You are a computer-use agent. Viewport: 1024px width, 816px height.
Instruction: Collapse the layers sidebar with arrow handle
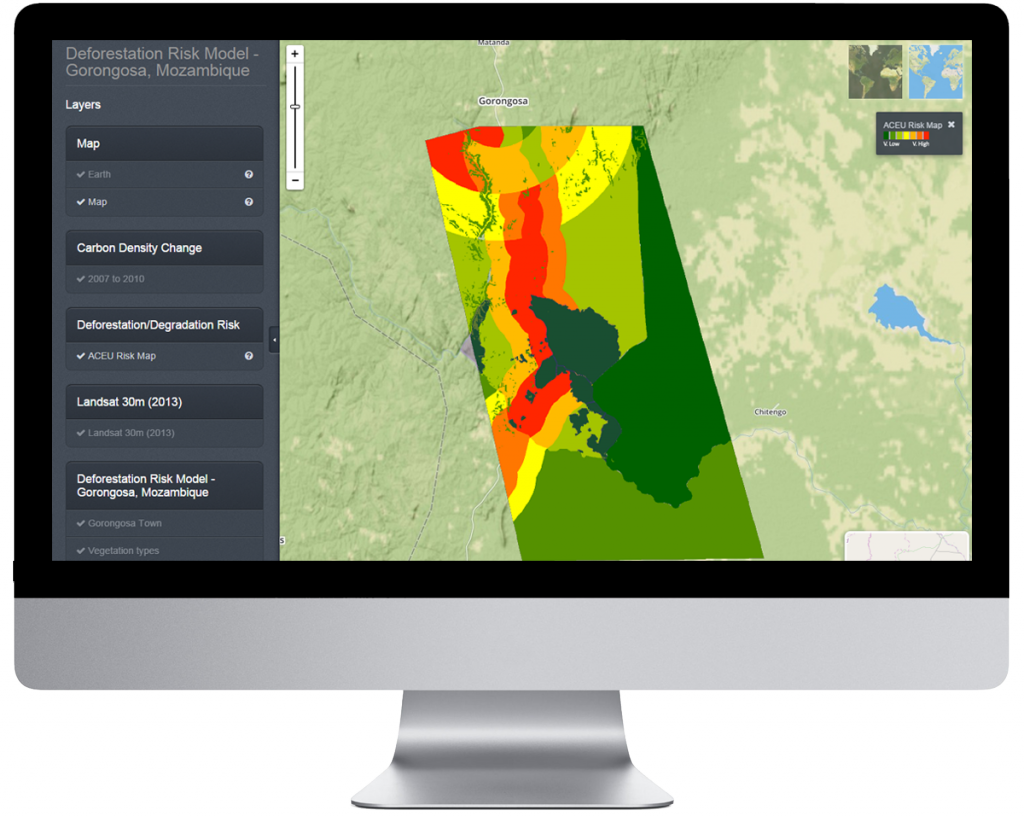tap(274, 339)
